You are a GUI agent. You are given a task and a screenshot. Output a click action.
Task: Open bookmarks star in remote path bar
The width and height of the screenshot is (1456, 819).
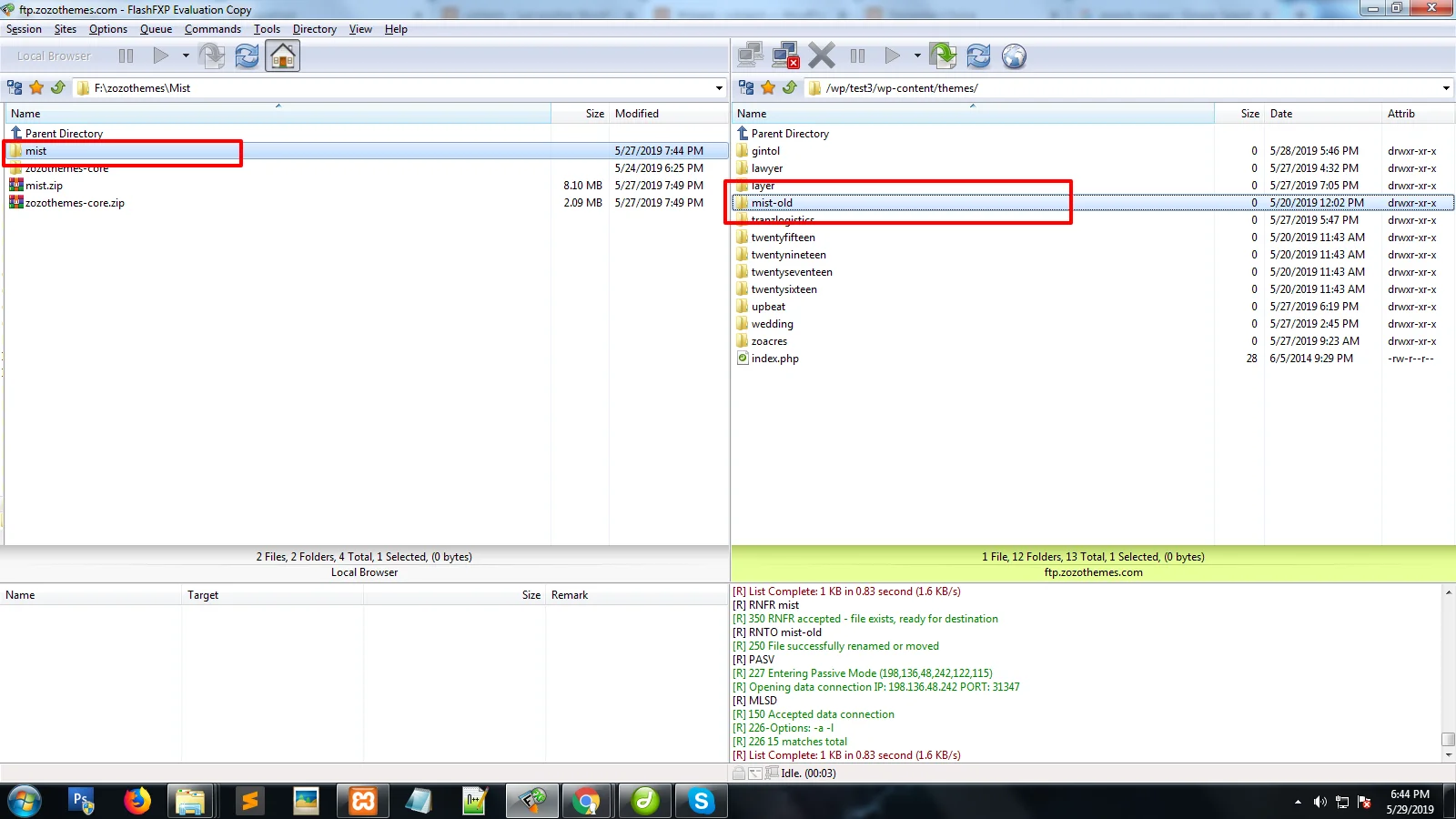[768, 88]
